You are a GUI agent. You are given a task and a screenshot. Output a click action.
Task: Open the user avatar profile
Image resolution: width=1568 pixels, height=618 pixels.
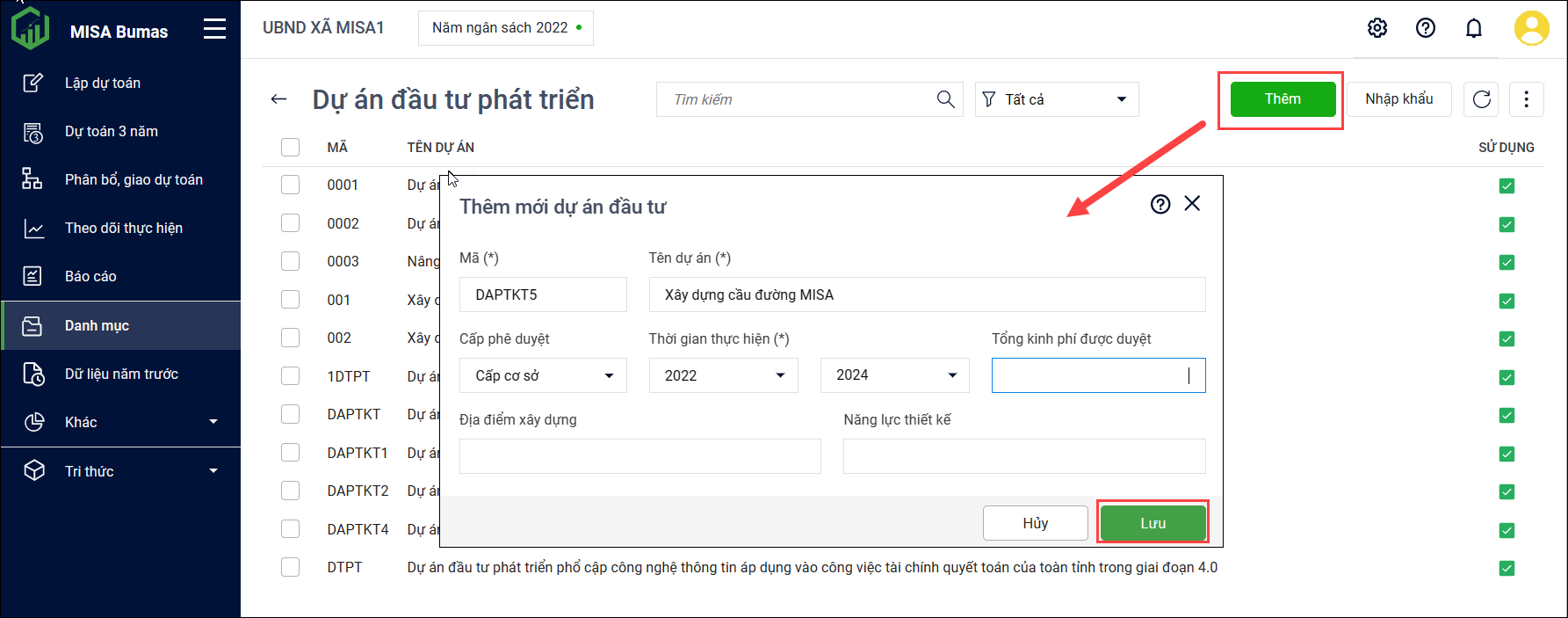(1531, 28)
